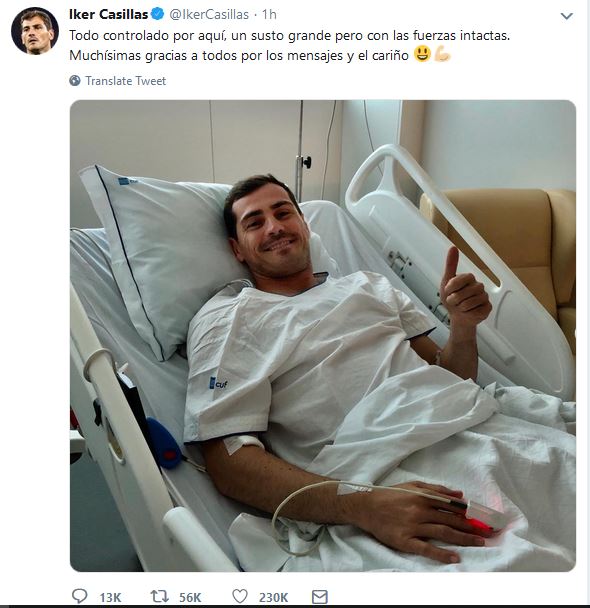Image resolution: width=590 pixels, height=608 pixels.
Task: Click the envelope direct message icon
Action: click(320, 597)
